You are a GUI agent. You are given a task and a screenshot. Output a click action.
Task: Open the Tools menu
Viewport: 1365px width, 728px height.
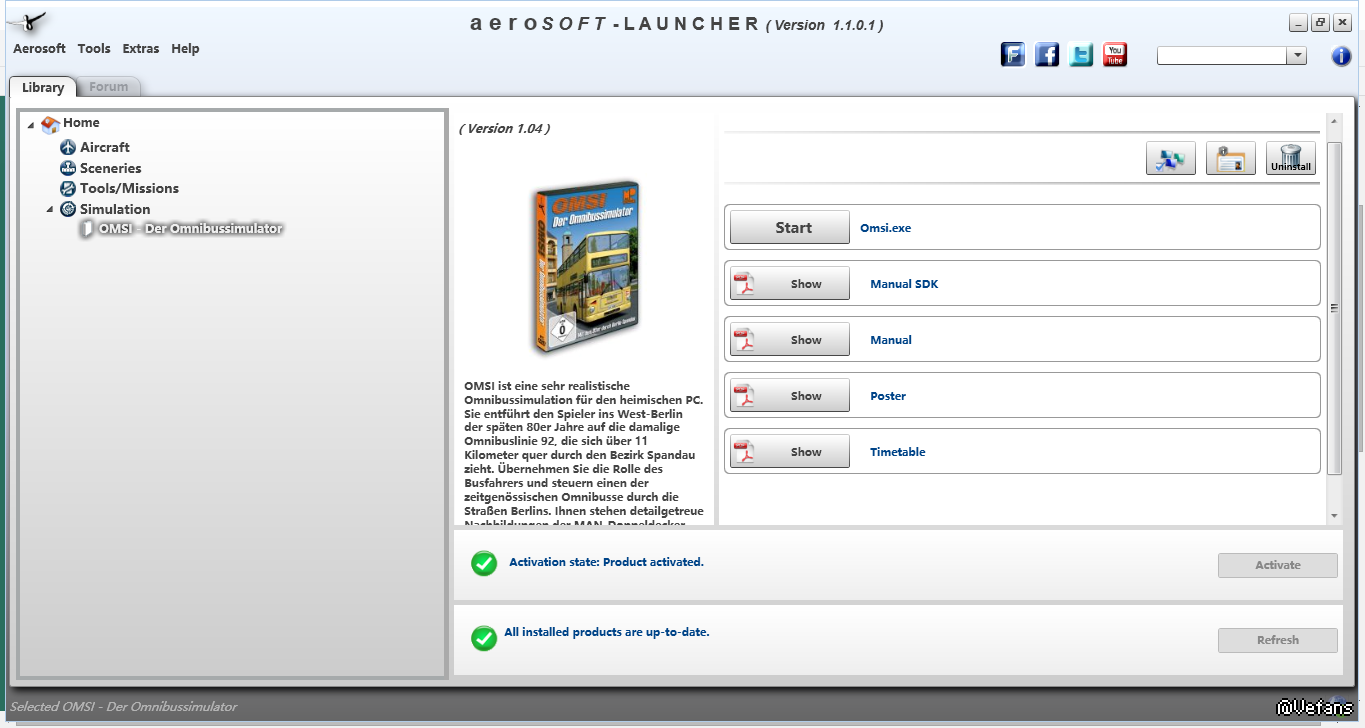click(x=94, y=49)
